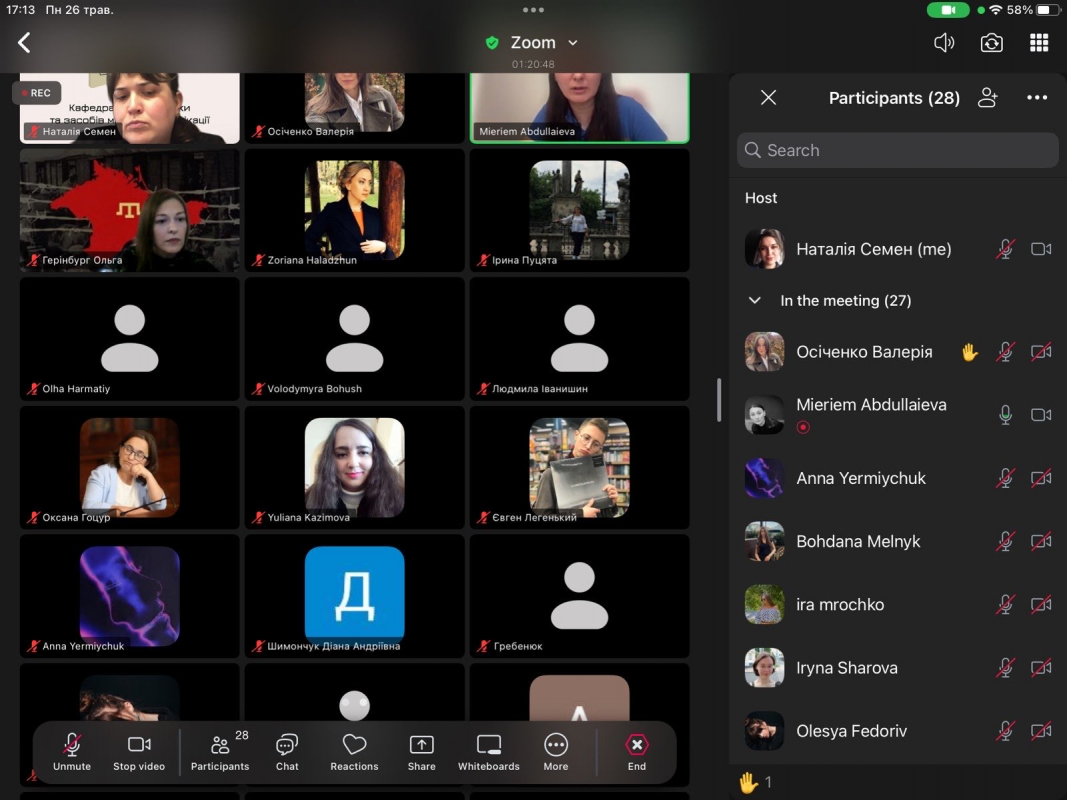Click the gallery view vertical scroll handle
The height and width of the screenshot is (800, 1067).
pyautogui.click(x=718, y=400)
